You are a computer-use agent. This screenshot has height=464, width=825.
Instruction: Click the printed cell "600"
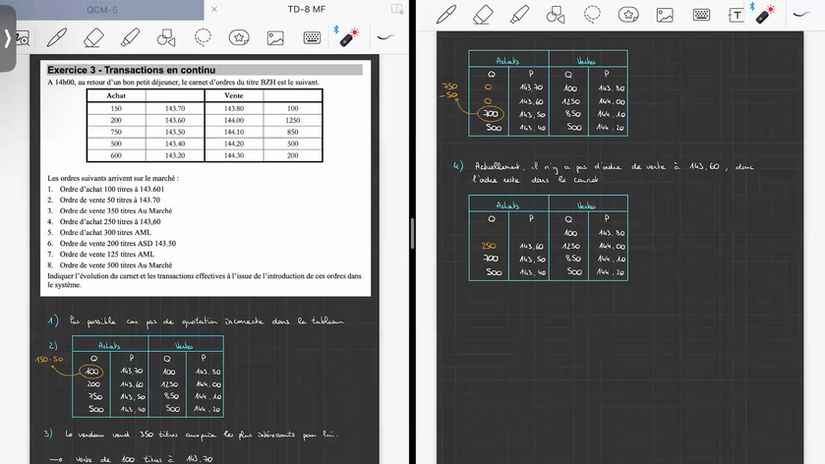tap(116, 156)
